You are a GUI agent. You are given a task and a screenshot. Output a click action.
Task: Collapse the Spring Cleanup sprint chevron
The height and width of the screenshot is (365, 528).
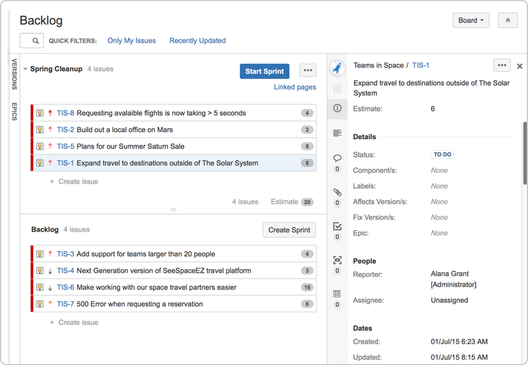25,69
